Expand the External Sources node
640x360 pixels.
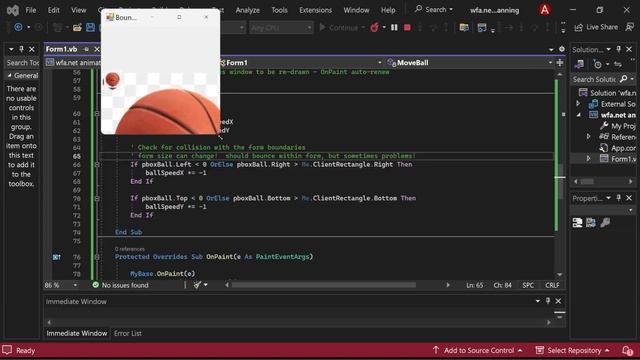[578, 104]
